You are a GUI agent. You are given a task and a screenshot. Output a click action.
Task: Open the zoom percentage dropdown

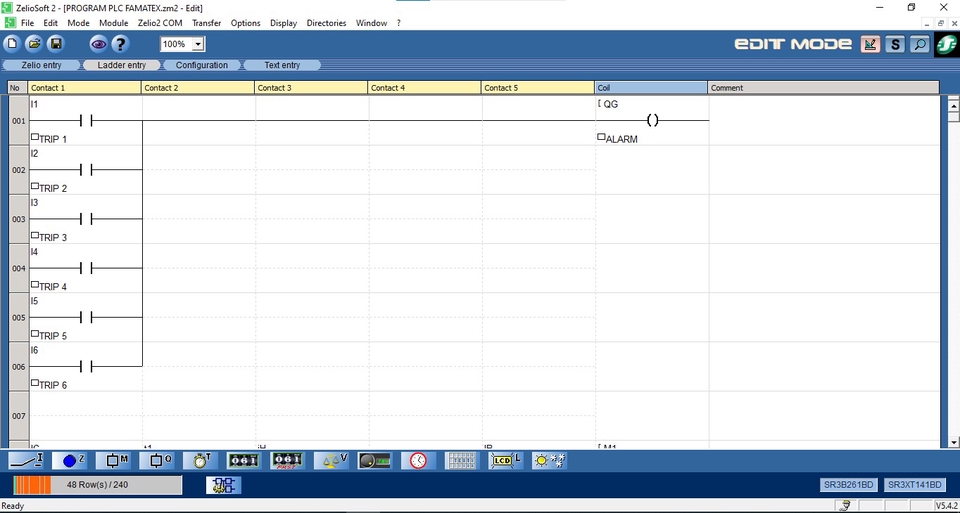coord(198,44)
